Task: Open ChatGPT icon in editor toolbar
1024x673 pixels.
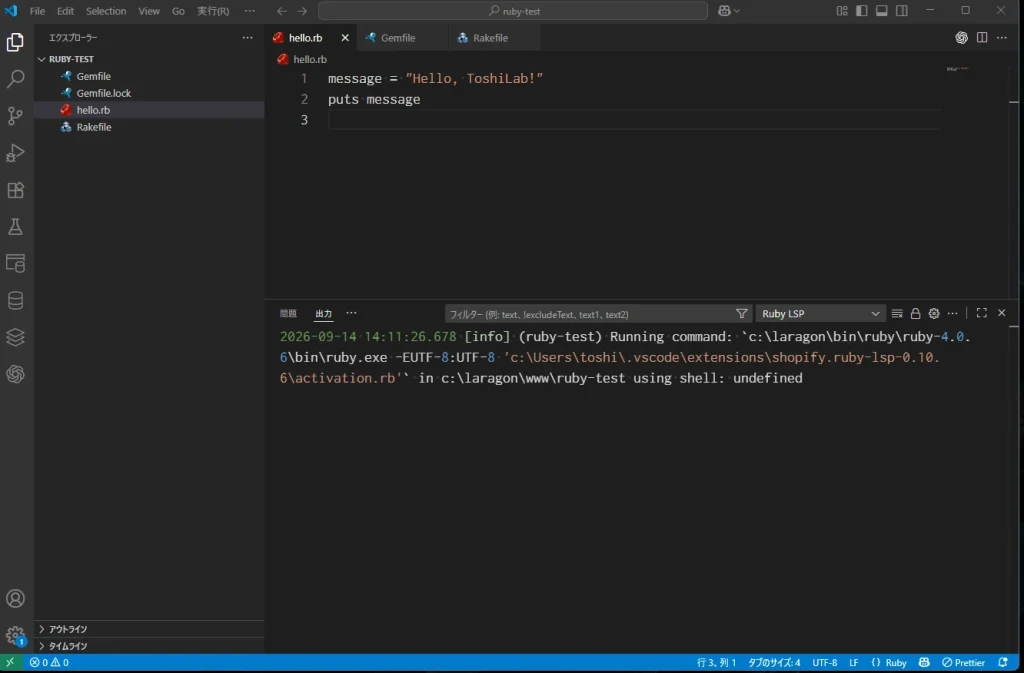Action: pos(961,37)
